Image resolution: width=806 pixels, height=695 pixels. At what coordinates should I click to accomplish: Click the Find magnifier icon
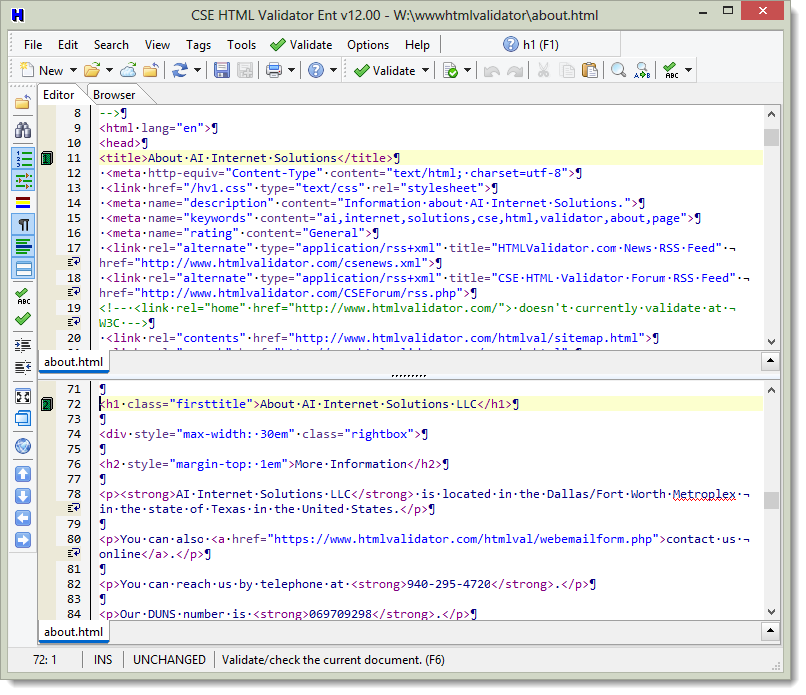[618, 70]
